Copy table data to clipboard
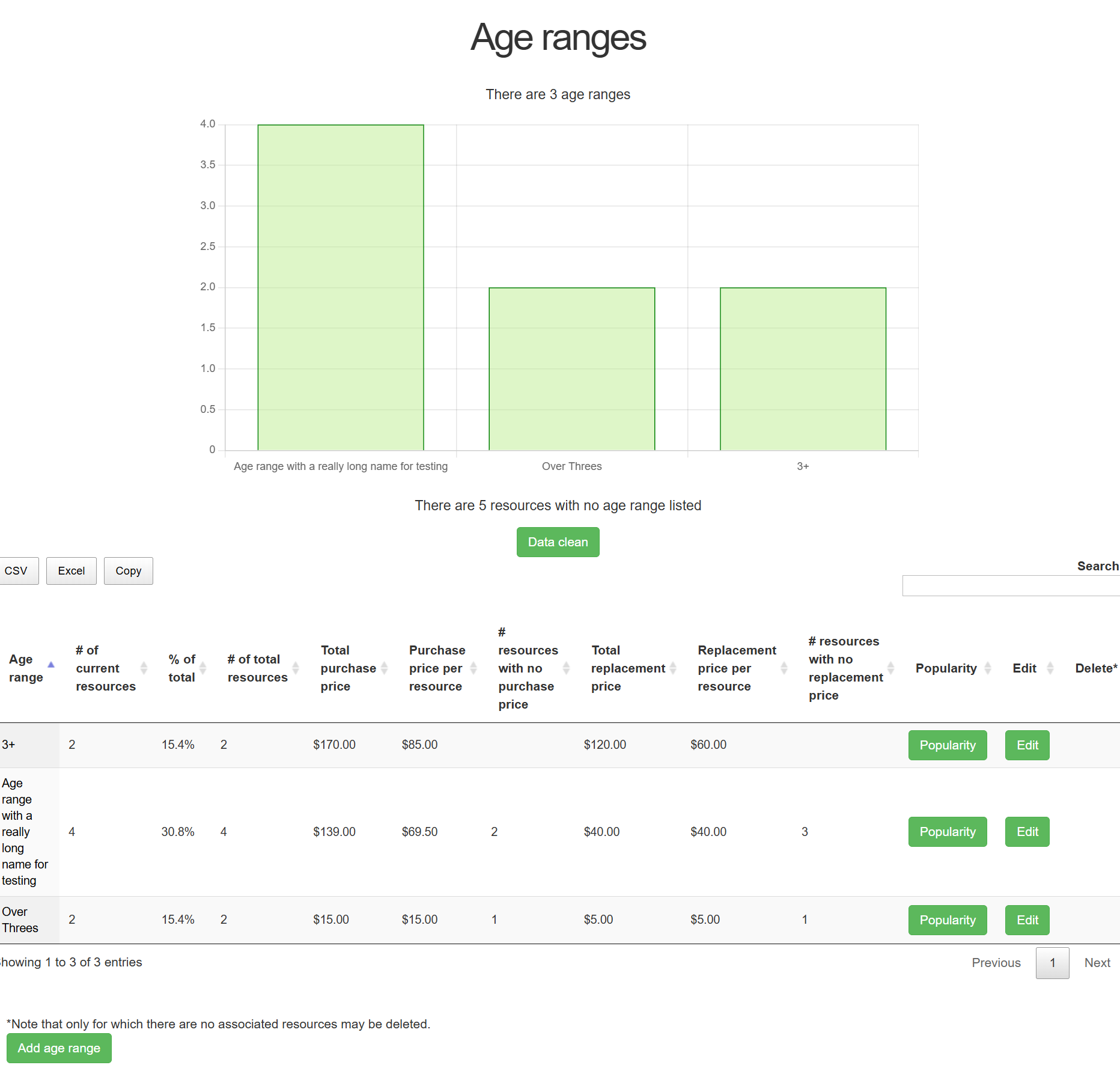 click(x=129, y=571)
